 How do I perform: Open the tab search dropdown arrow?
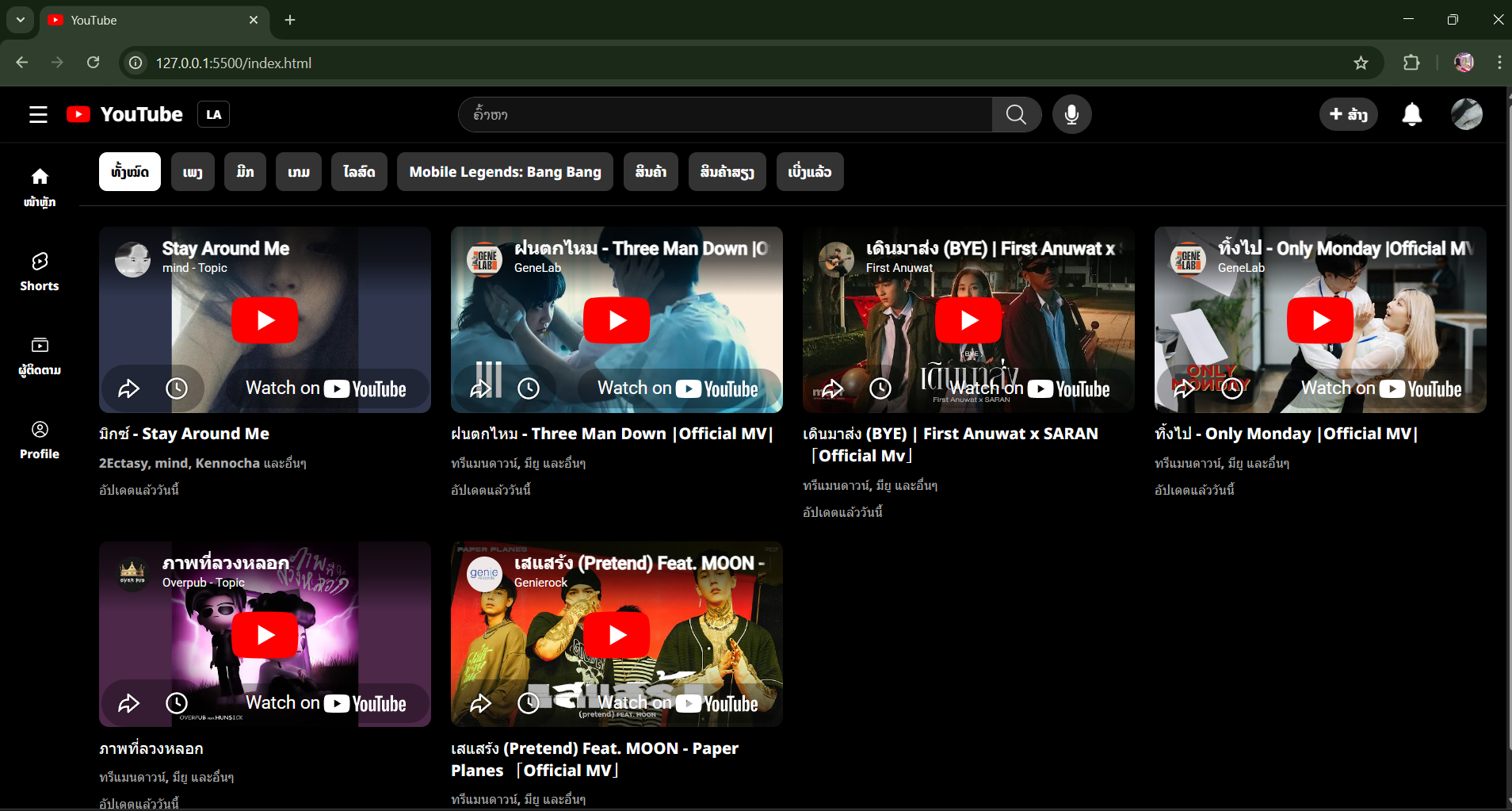coord(21,20)
